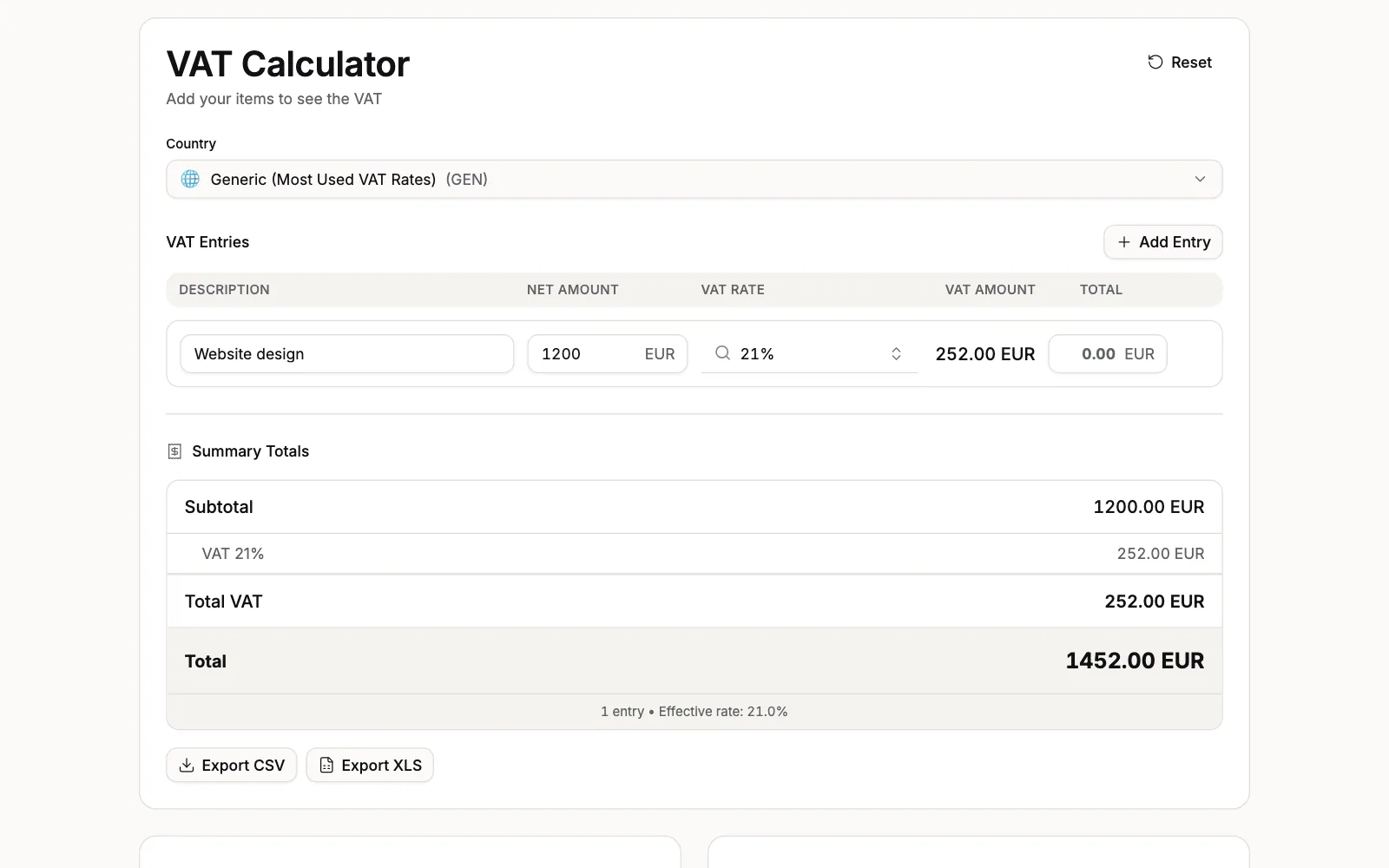Click the NET AMOUNT column header
1389x868 pixels.
pos(573,290)
